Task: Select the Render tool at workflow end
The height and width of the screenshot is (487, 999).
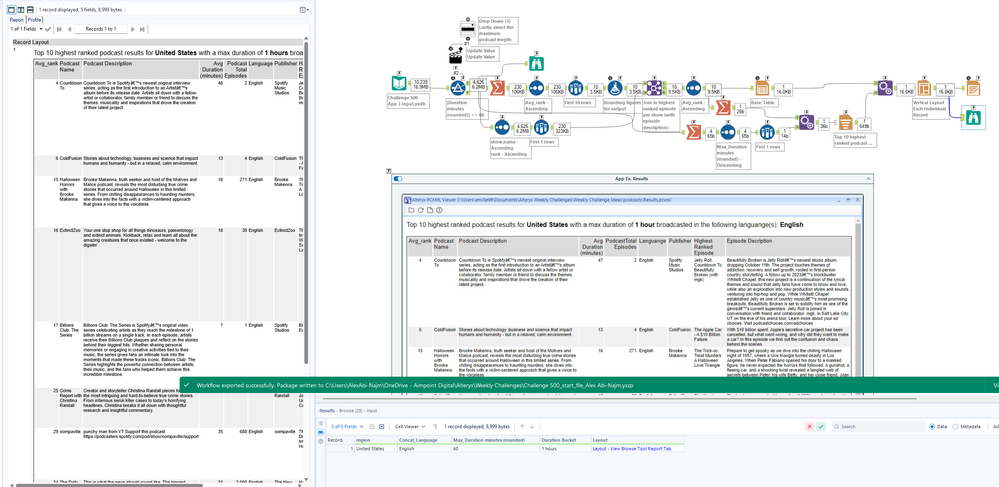Action: pyautogui.click(x=974, y=88)
